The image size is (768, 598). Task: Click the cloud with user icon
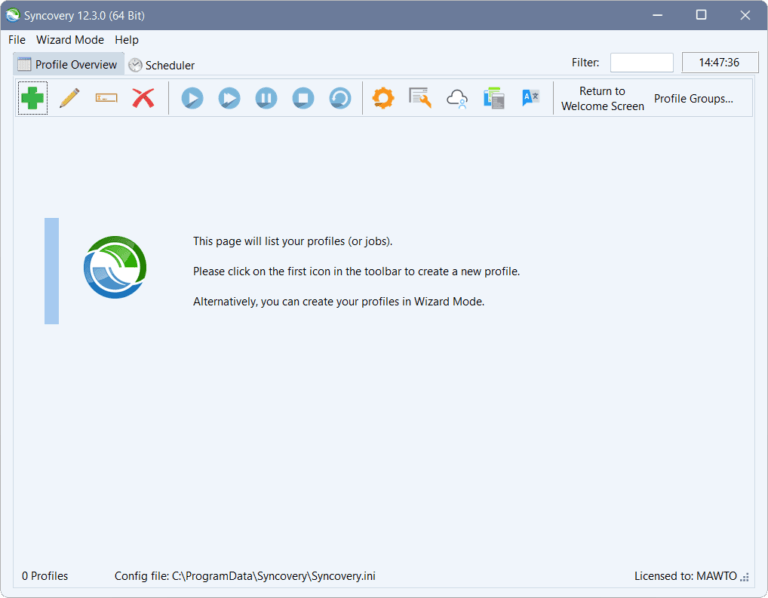click(x=457, y=98)
